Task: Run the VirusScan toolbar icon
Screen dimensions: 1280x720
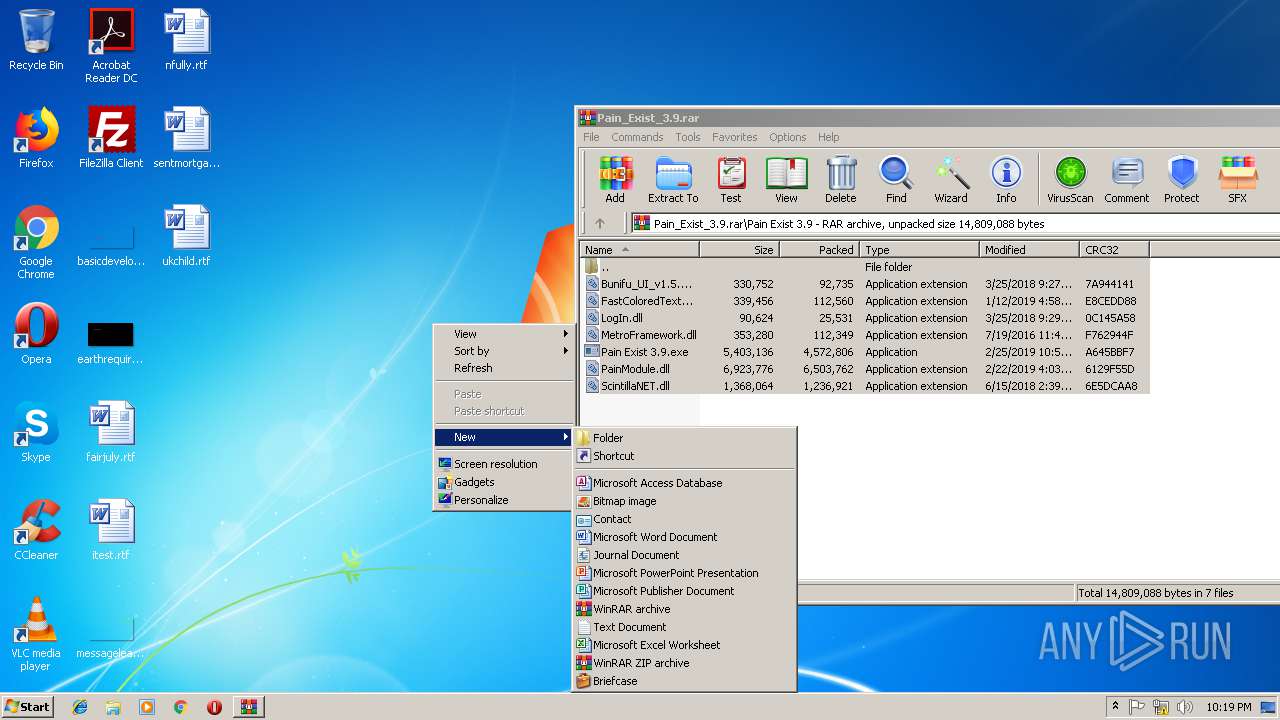Action: tap(1070, 180)
